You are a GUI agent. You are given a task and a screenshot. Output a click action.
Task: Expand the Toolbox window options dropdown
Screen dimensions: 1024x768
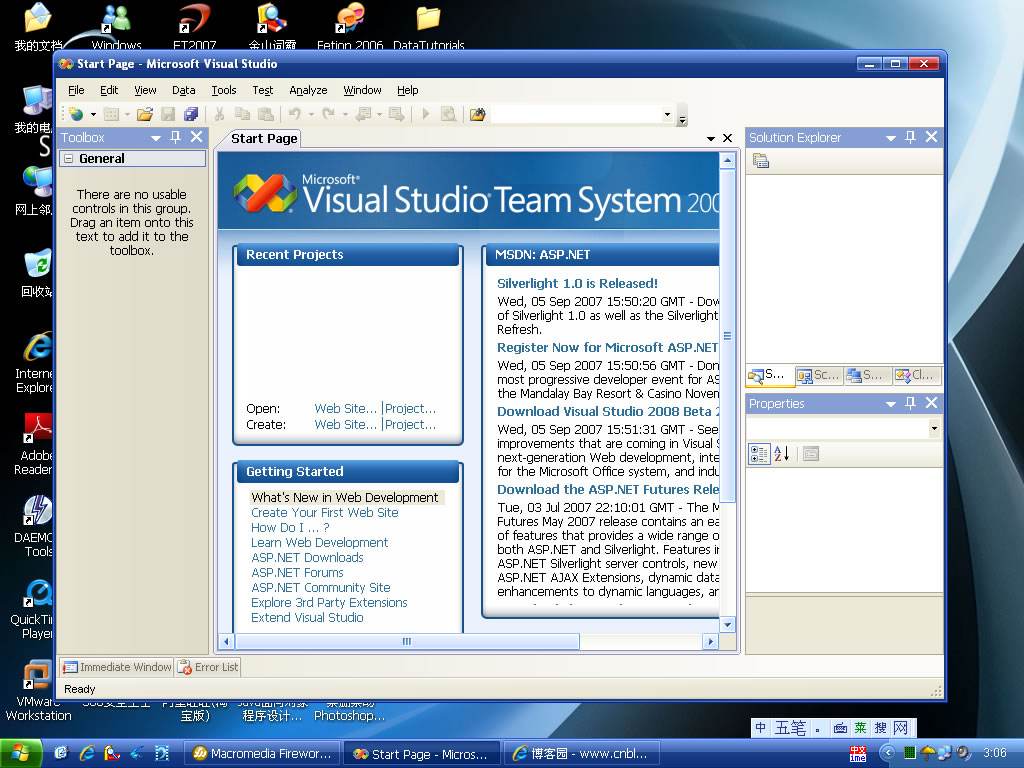click(157, 137)
